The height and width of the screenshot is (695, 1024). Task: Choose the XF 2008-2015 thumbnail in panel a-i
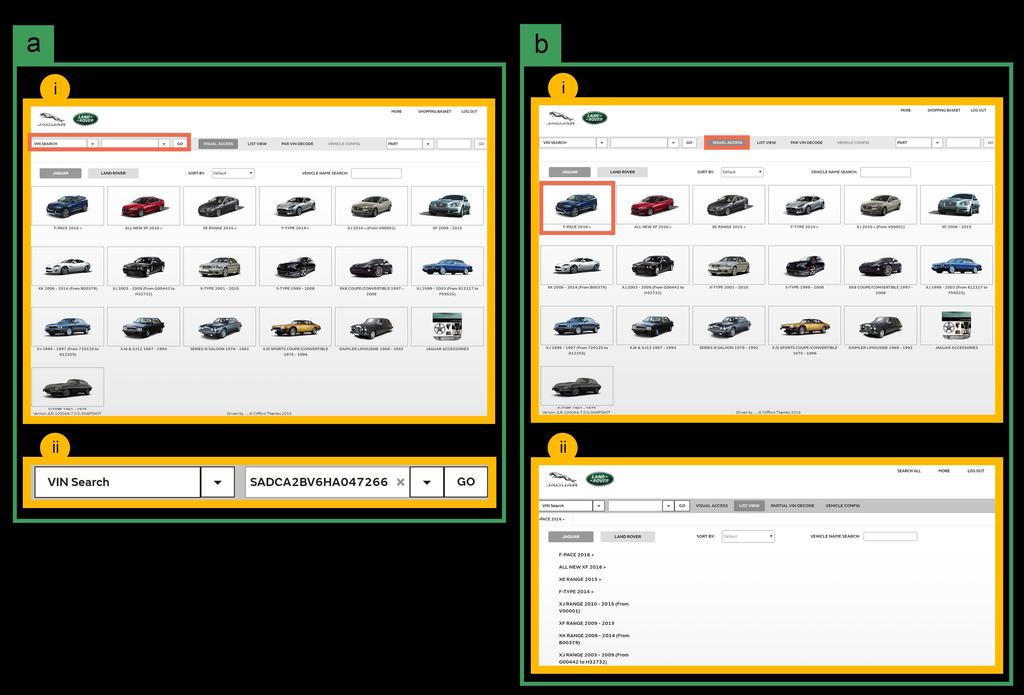(x=447, y=206)
